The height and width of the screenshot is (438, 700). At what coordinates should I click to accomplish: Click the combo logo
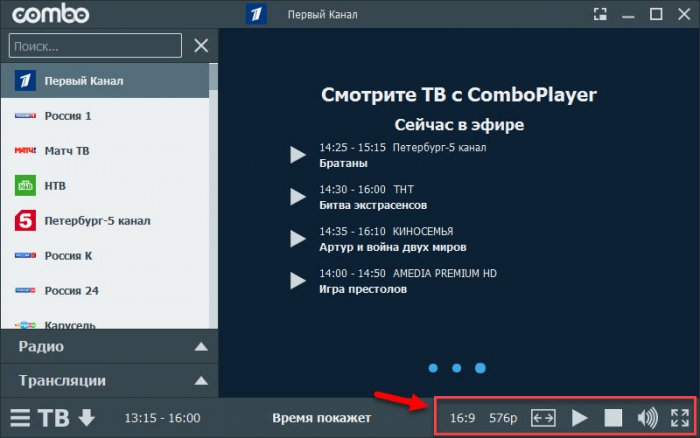50,14
